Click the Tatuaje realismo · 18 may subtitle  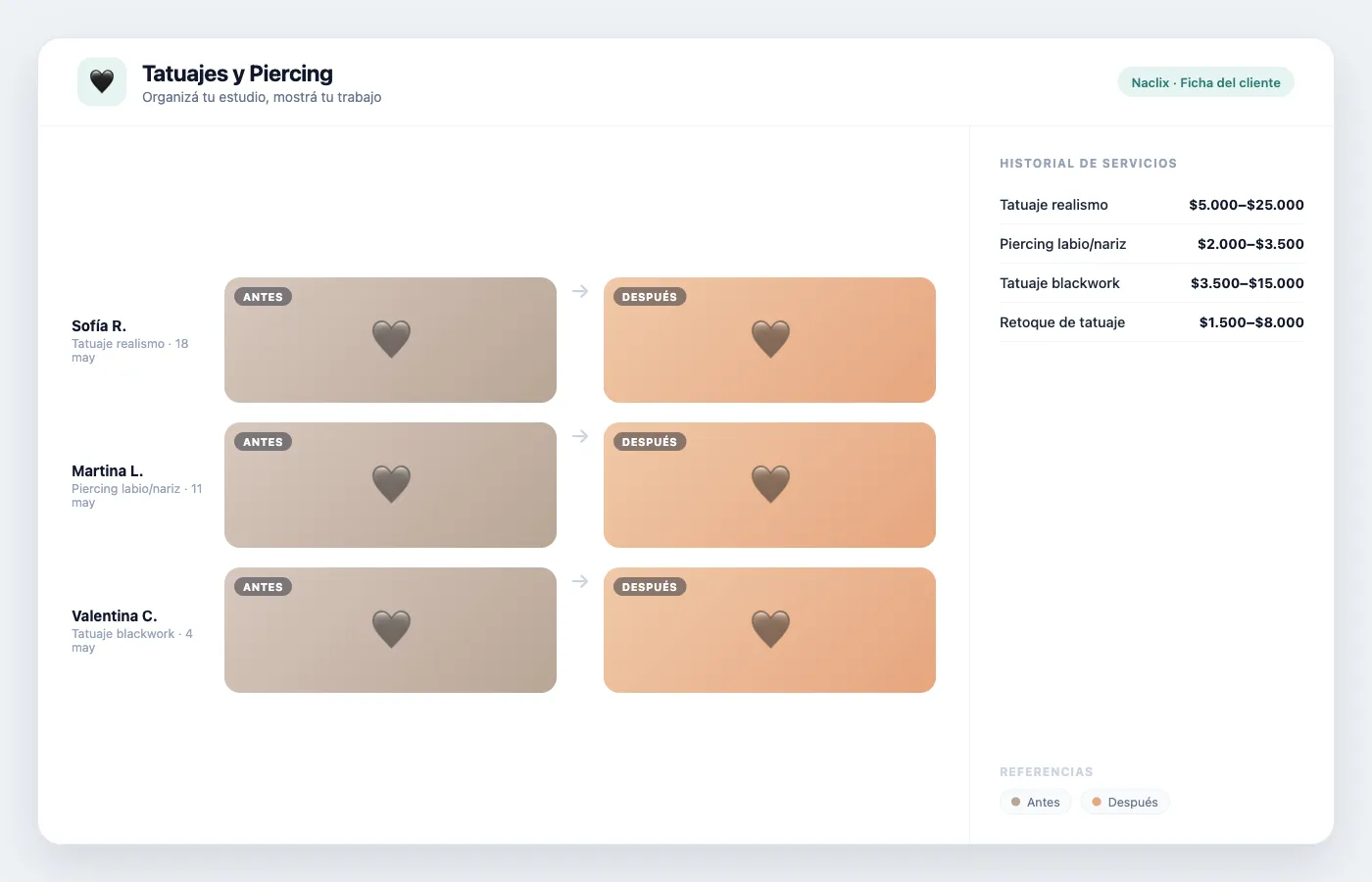[129, 351]
